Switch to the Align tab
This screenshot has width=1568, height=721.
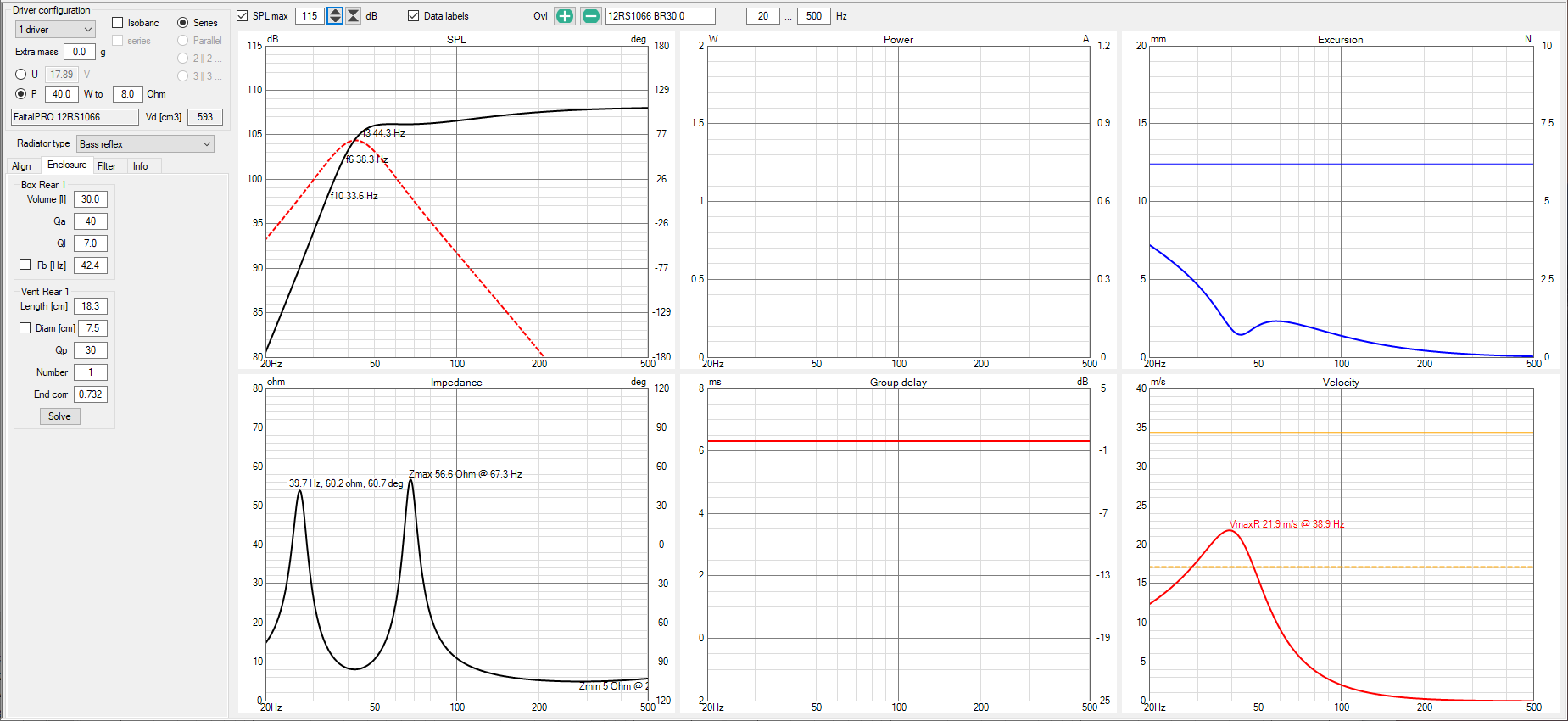click(21, 166)
